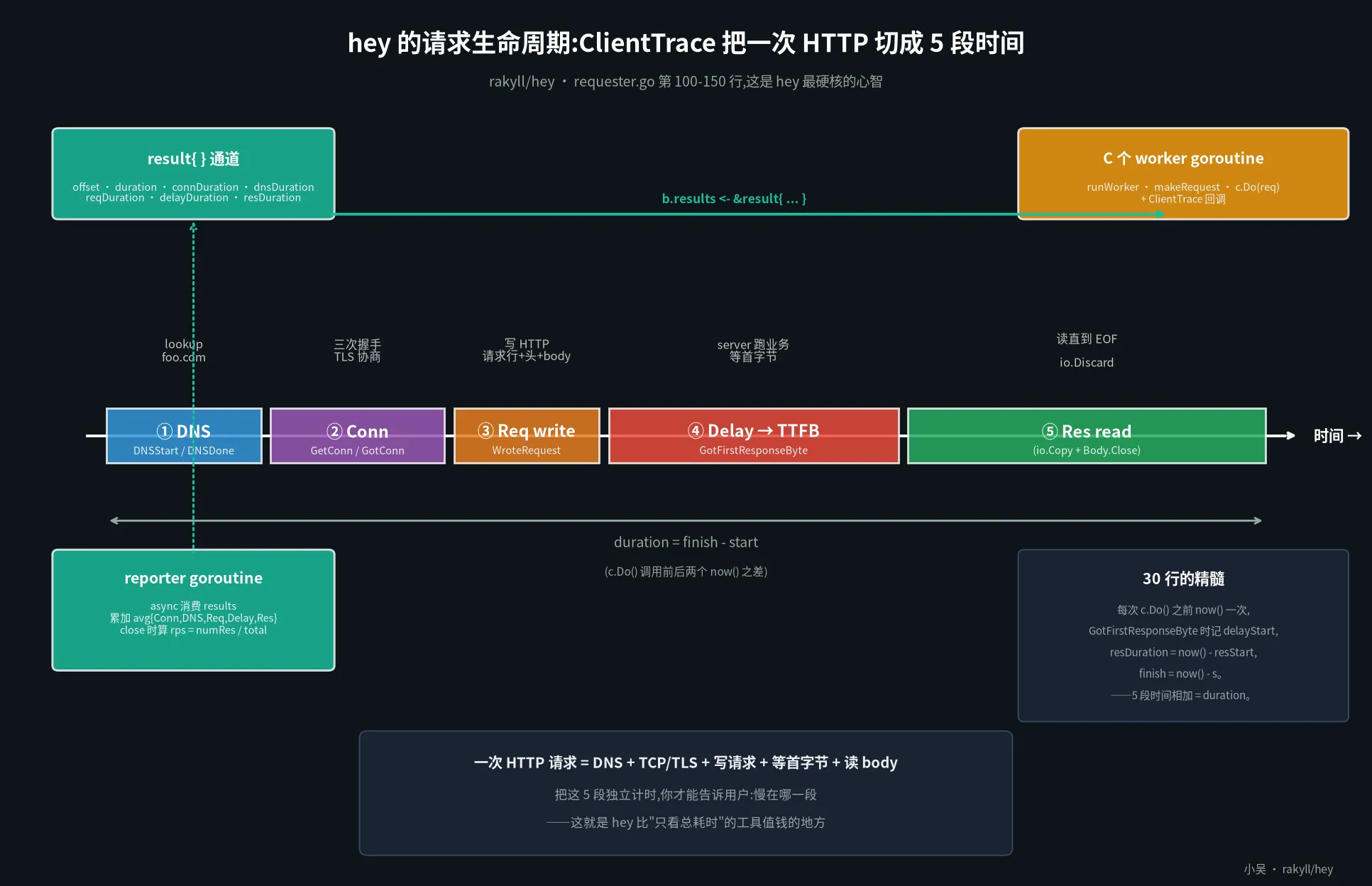Click the "三次握手 TLS 协商" annotation
1372x886 pixels.
click(358, 350)
